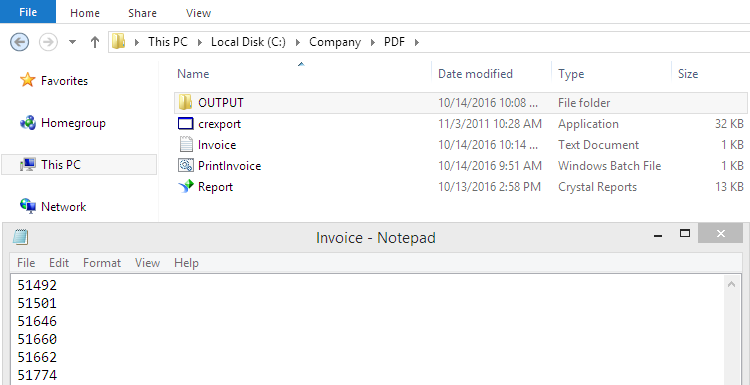Click the folder icon in address bar
750x385 pixels.
(x=118, y=42)
